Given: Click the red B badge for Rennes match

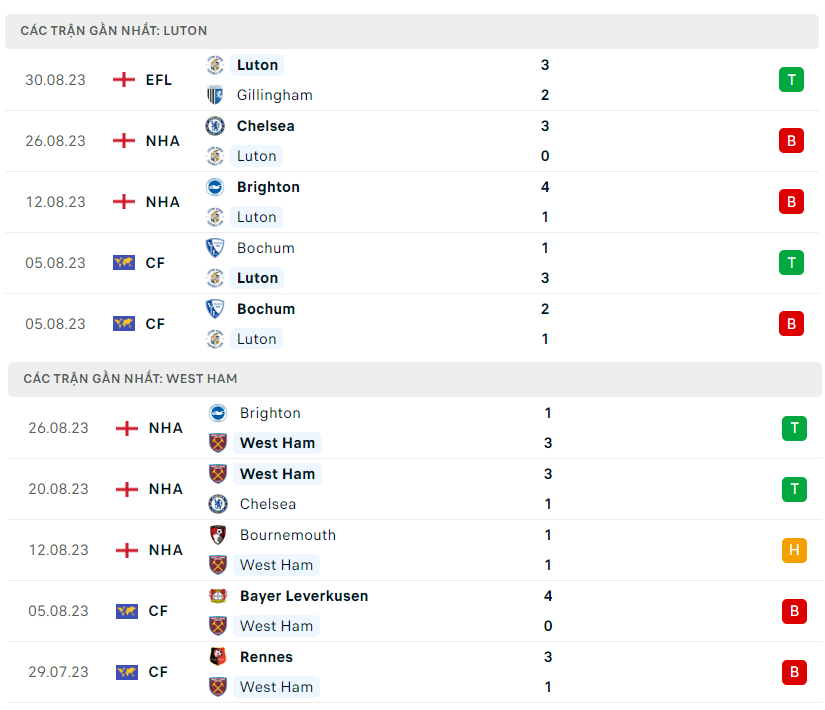Looking at the screenshot, I should coord(794,672).
